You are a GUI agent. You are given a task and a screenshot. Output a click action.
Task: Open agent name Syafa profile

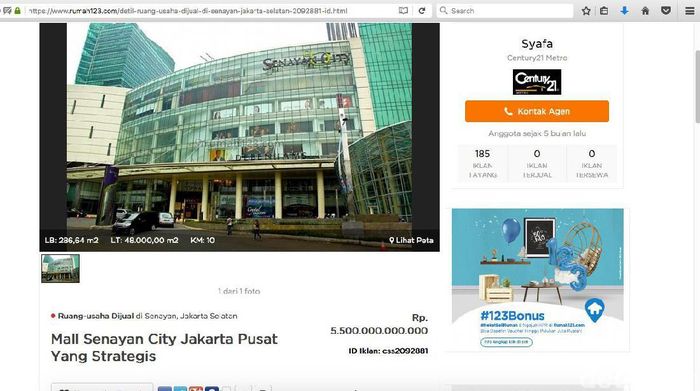coord(537,44)
